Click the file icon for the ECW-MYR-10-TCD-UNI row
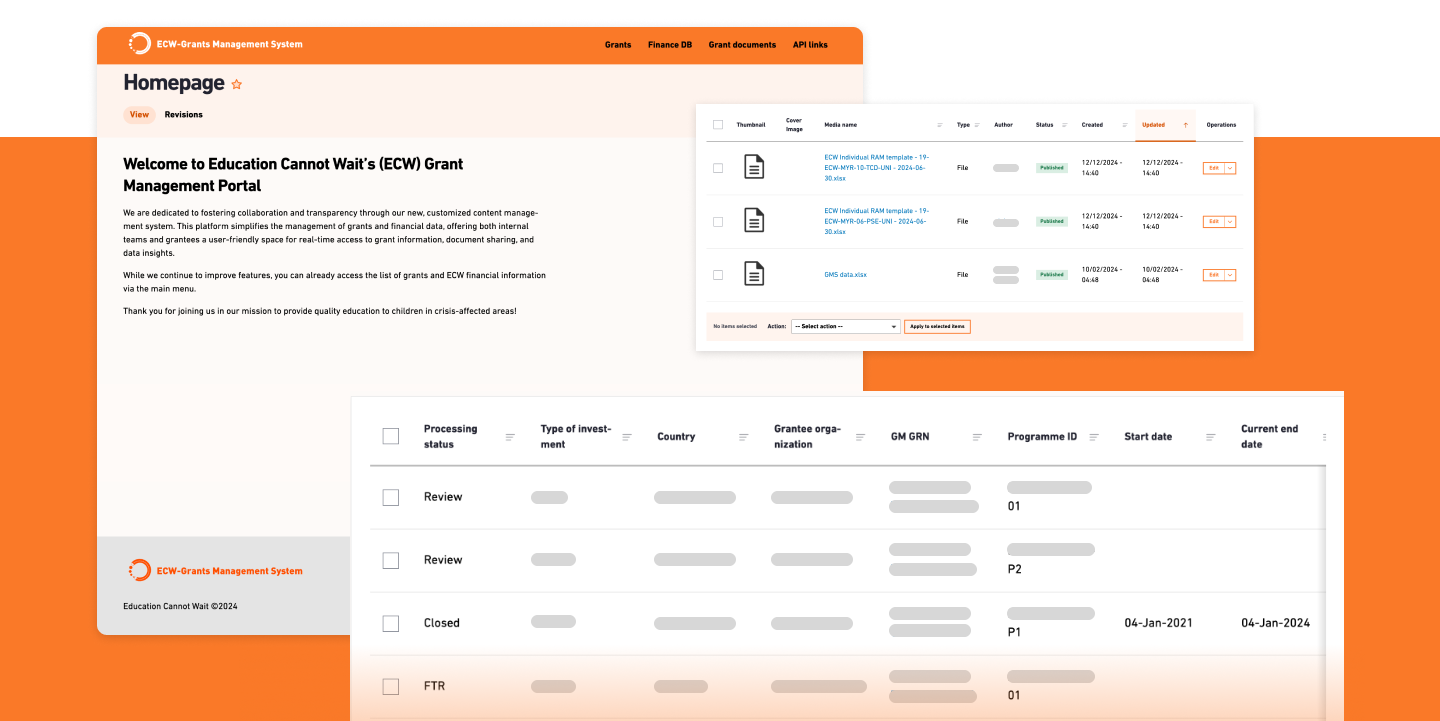The height and width of the screenshot is (721, 1440). click(x=754, y=167)
